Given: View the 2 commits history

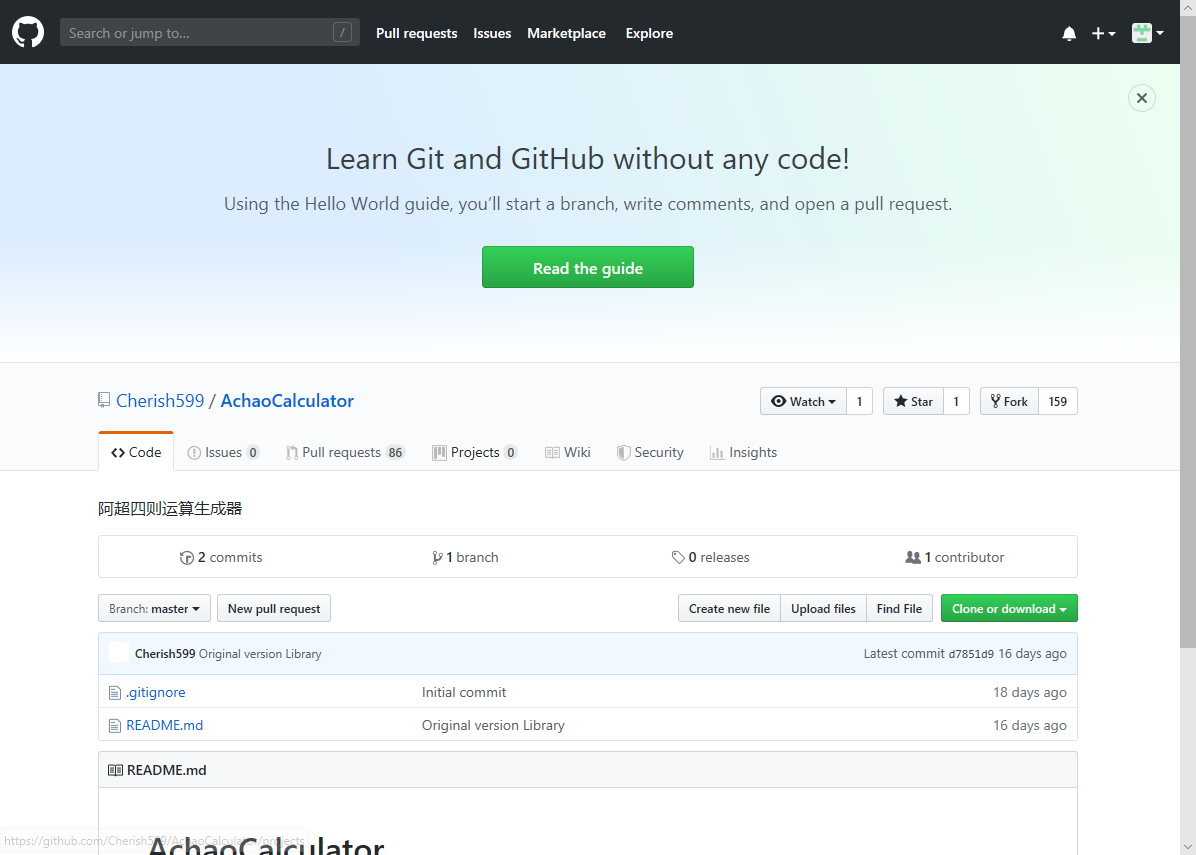Looking at the screenshot, I should pyautogui.click(x=221, y=558).
